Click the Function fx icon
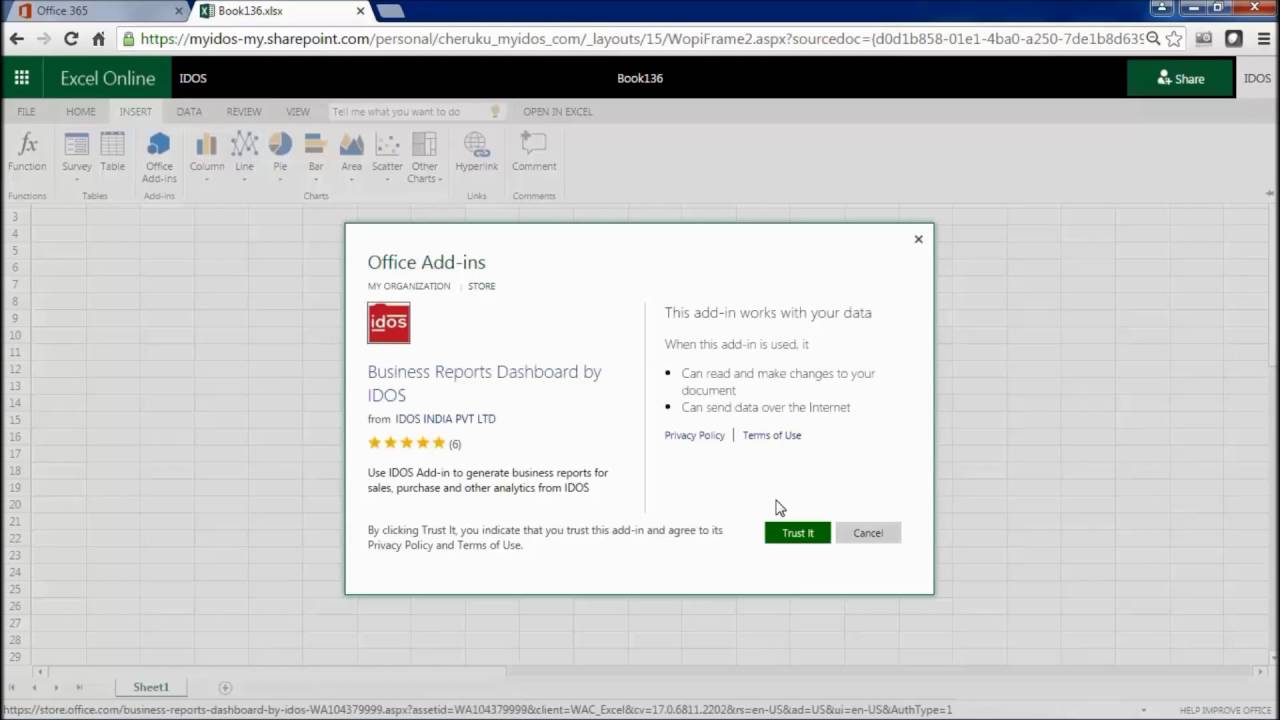The height and width of the screenshot is (720, 1280). click(28, 144)
